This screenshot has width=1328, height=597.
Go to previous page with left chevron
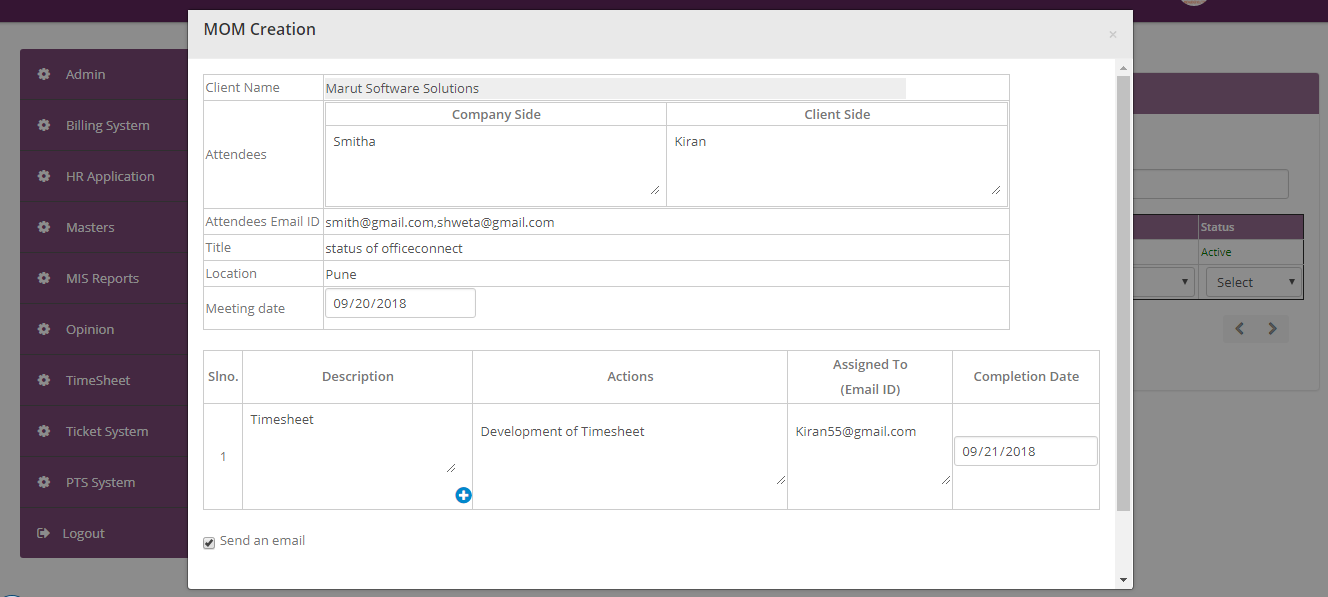(x=1239, y=329)
